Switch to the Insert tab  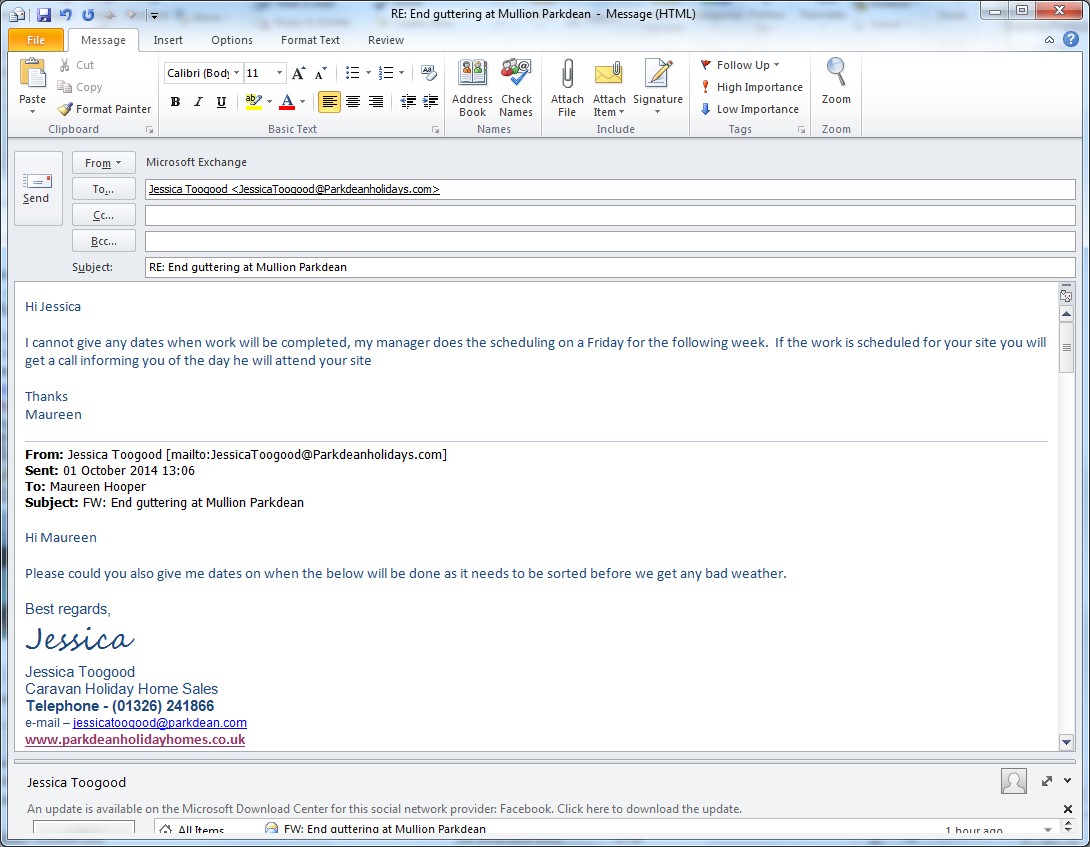click(168, 40)
